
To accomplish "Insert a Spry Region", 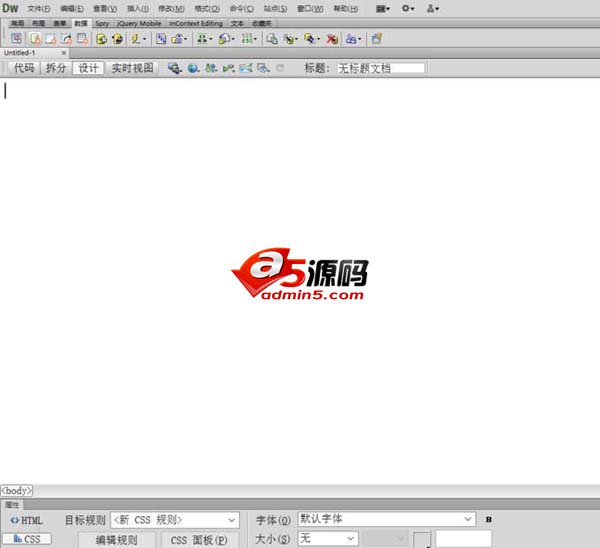I will coord(51,39).
